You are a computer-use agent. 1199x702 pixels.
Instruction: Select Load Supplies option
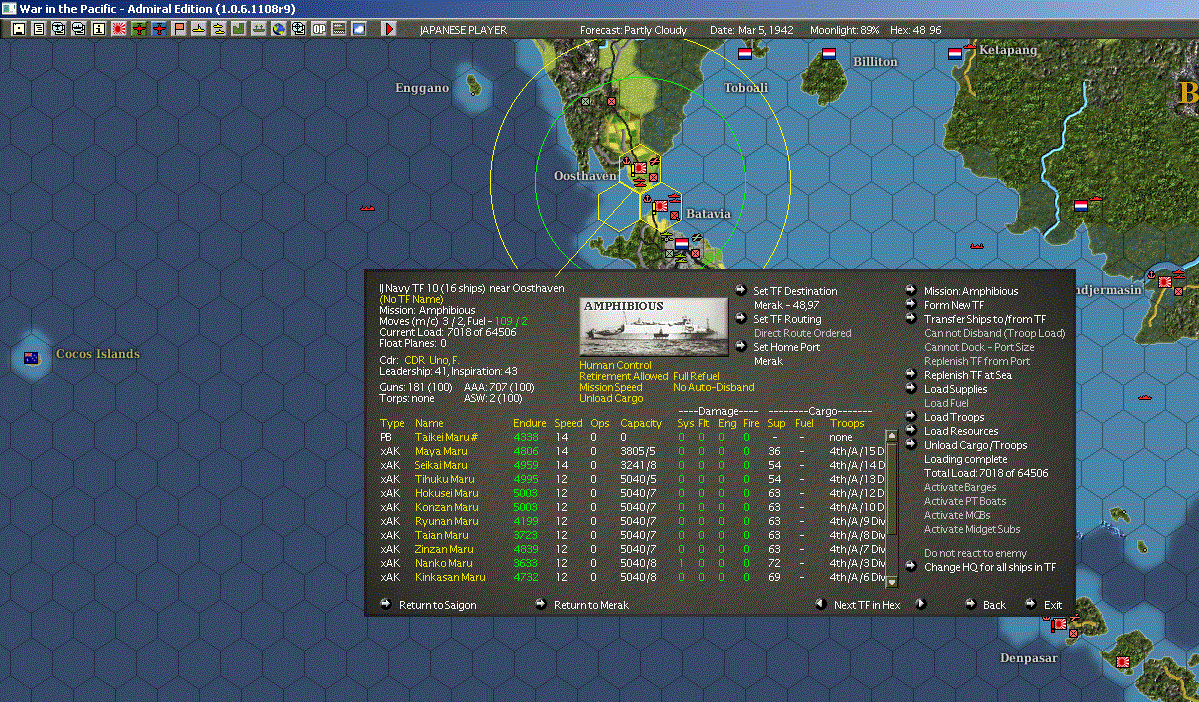point(955,388)
